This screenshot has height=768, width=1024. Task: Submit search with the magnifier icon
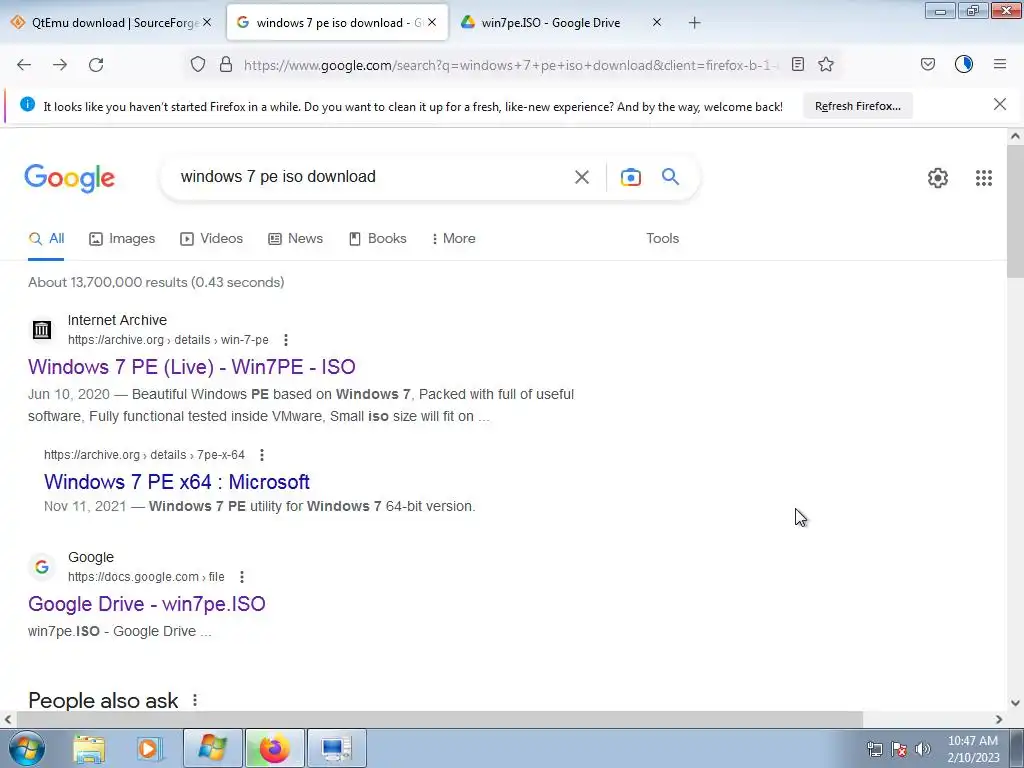(x=671, y=176)
